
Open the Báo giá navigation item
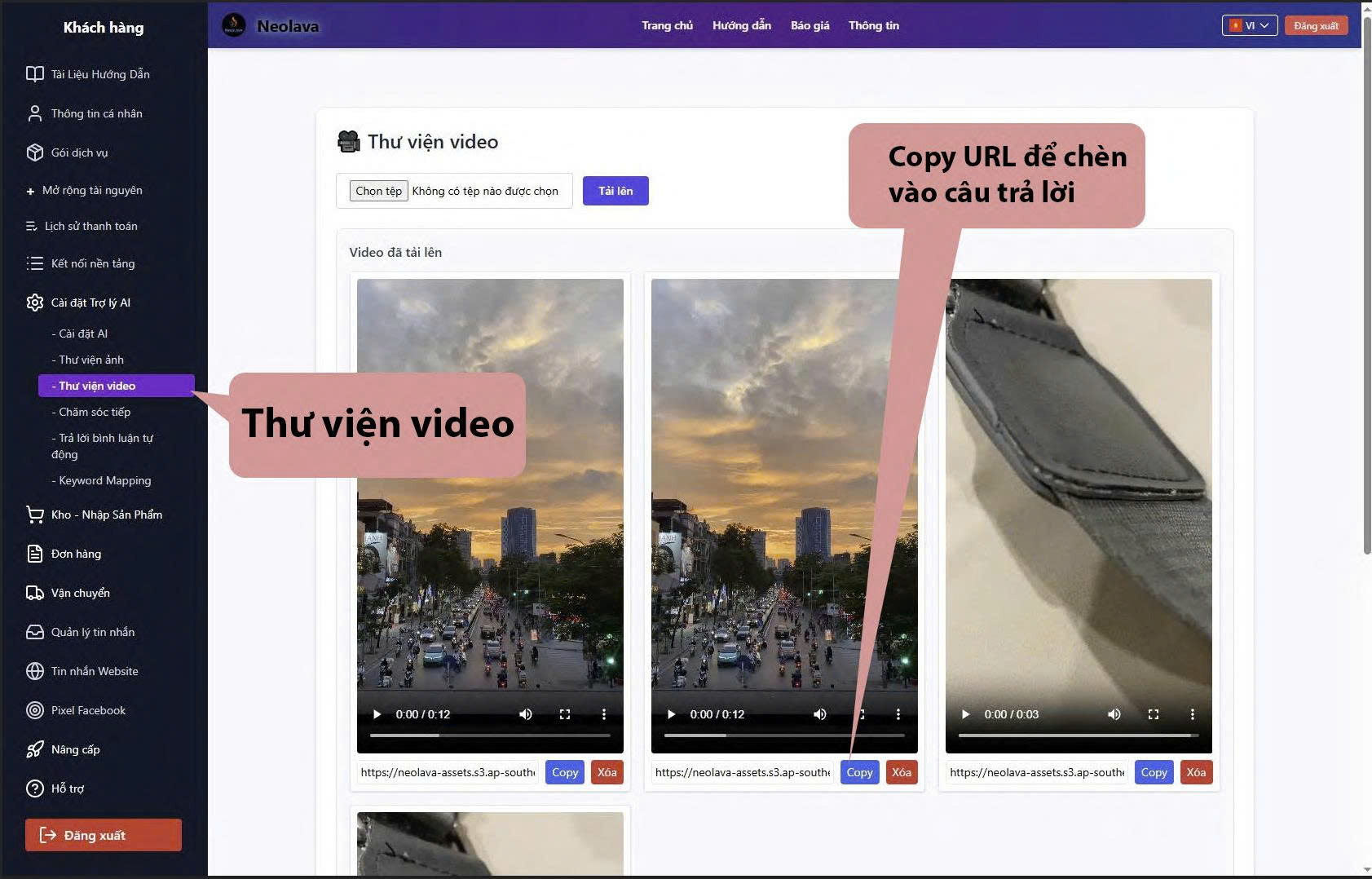[809, 25]
